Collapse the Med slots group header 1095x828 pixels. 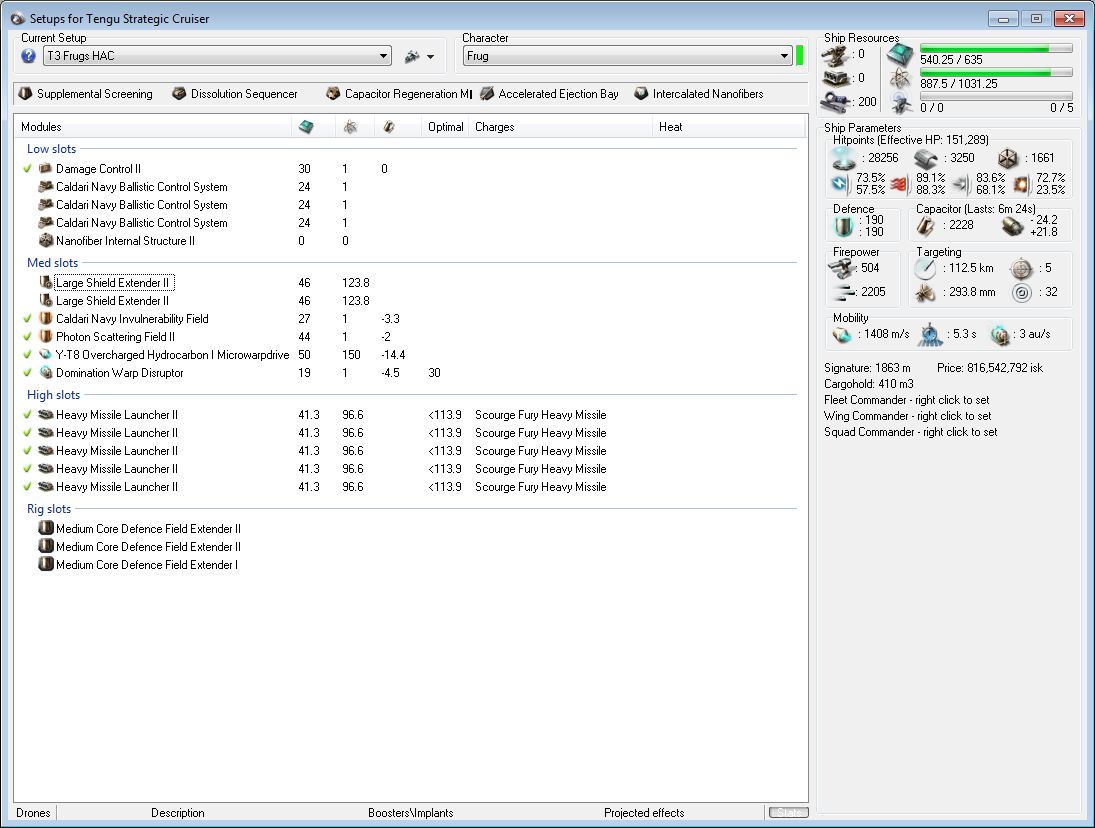[52, 263]
